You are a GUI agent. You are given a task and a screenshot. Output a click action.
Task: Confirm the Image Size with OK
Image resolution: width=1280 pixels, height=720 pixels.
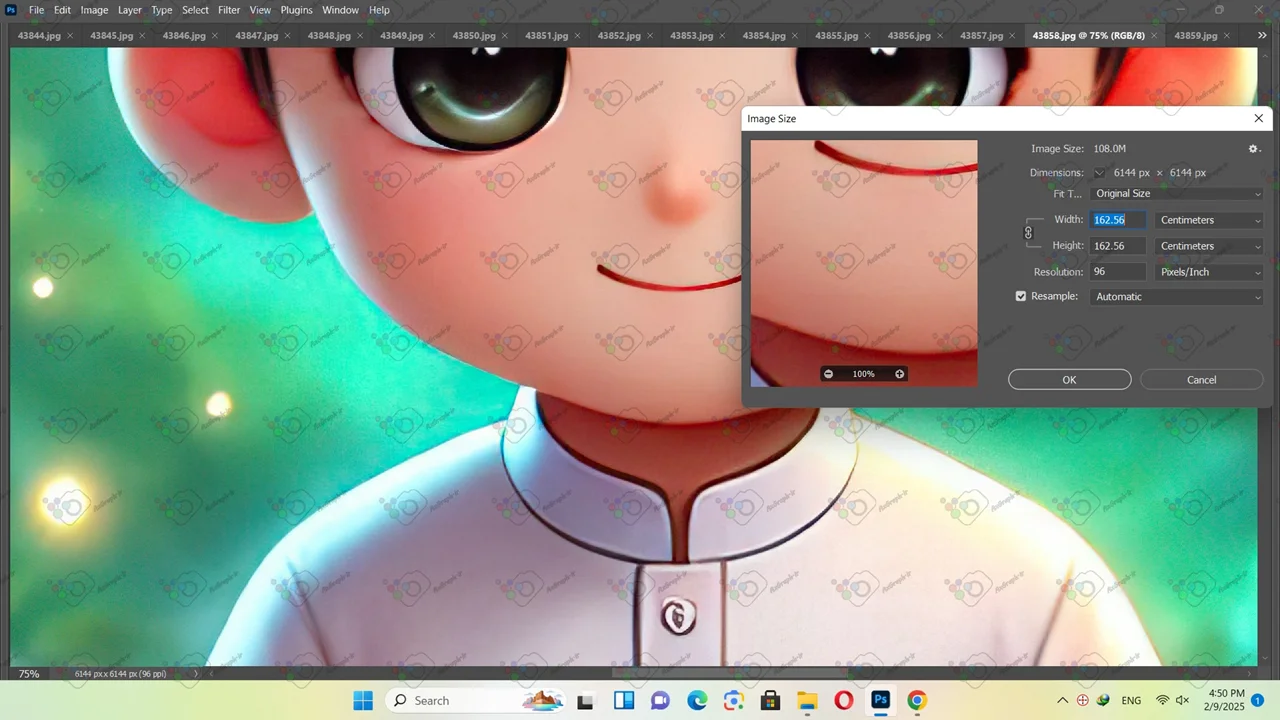click(1069, 380)
